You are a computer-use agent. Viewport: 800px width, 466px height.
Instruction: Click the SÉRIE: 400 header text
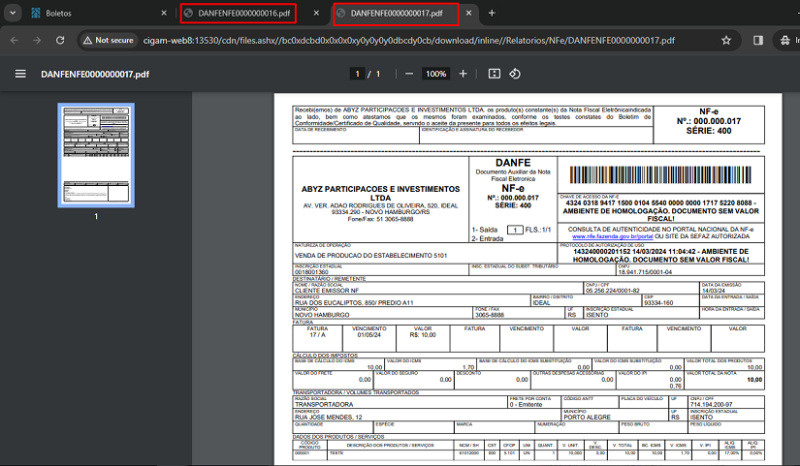708,131
